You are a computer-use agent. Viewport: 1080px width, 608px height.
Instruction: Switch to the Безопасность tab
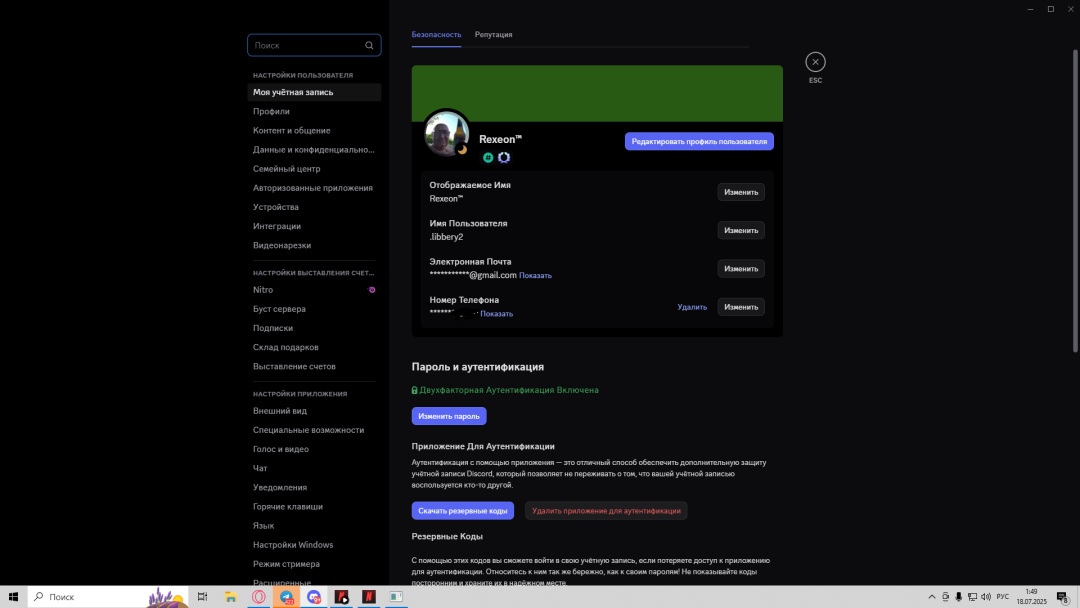[x=436, y=34]
